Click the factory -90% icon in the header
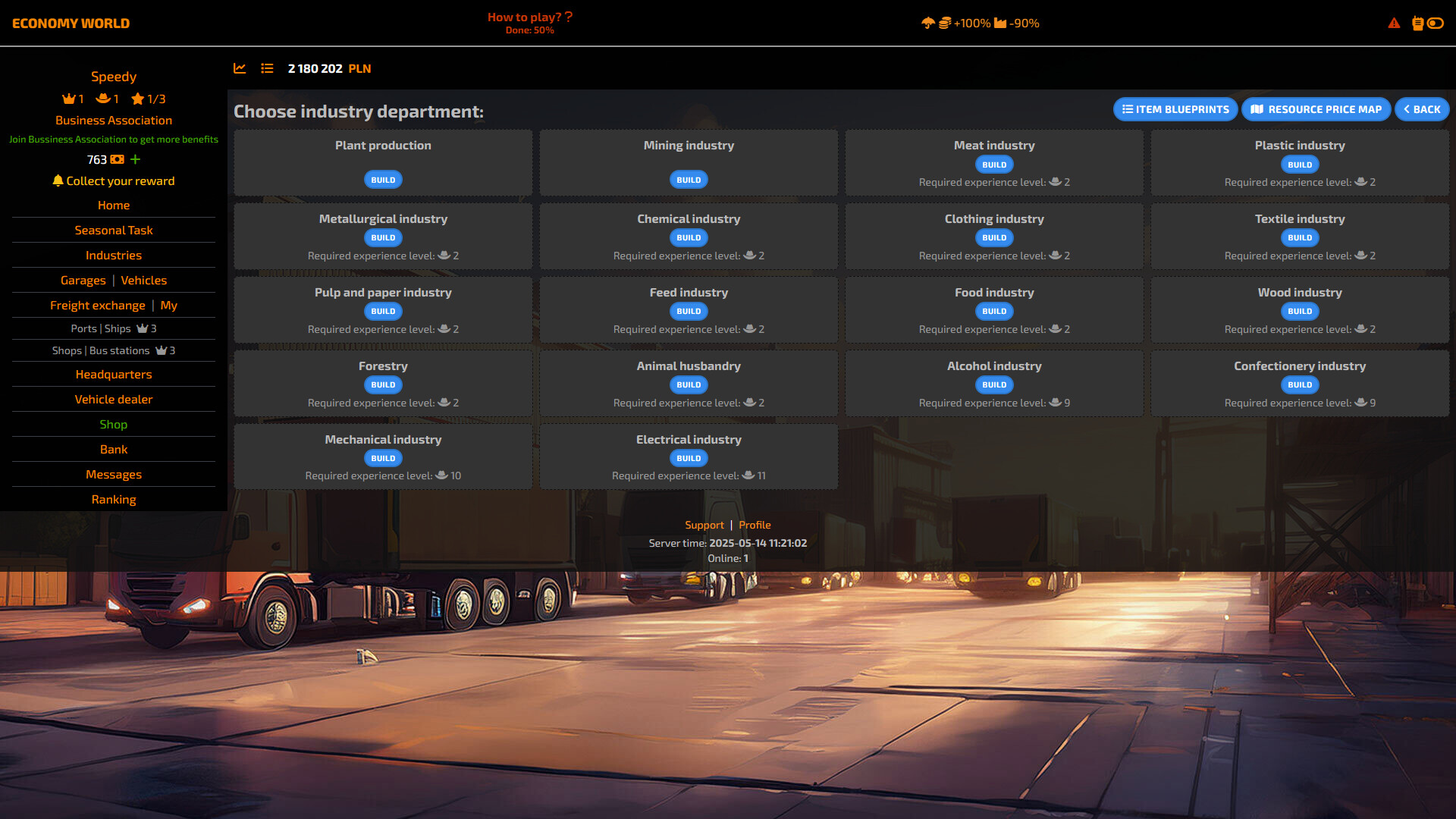This screenshot has height=819, width=1456. (999, 23)
